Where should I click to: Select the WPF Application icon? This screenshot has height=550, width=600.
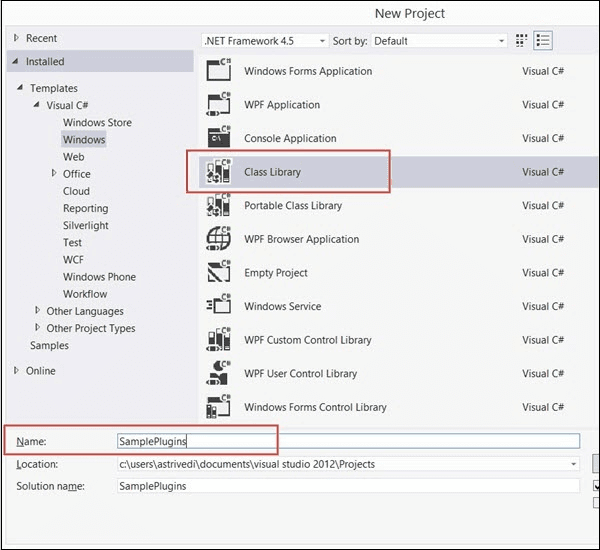(218, 105)
